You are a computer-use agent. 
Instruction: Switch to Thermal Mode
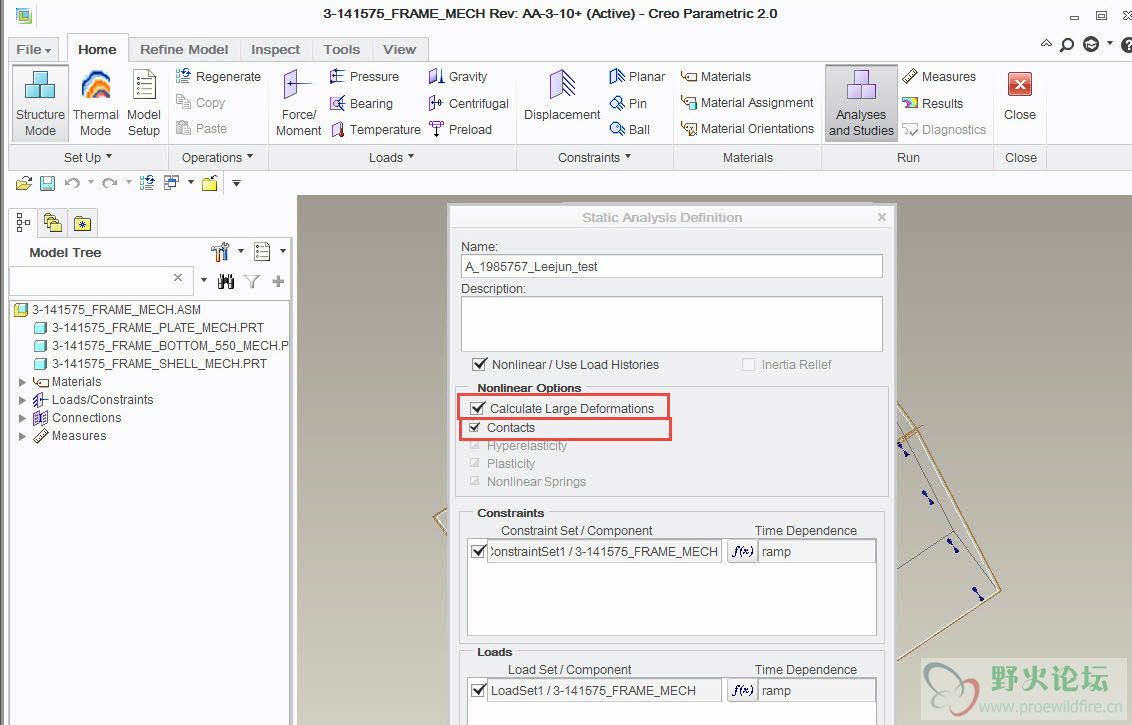click(x=95, y=103)
